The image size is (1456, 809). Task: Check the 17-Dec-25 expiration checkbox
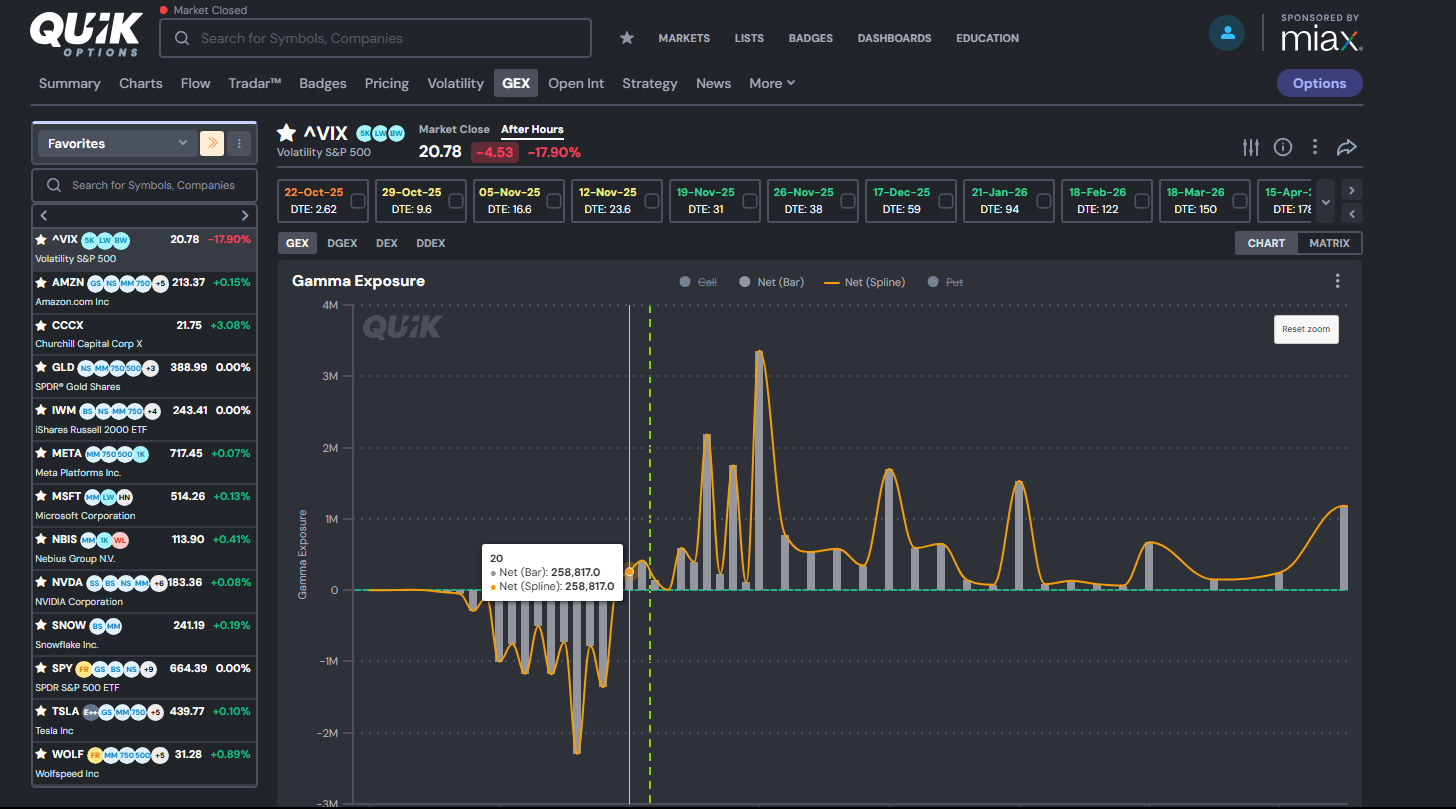946,201
